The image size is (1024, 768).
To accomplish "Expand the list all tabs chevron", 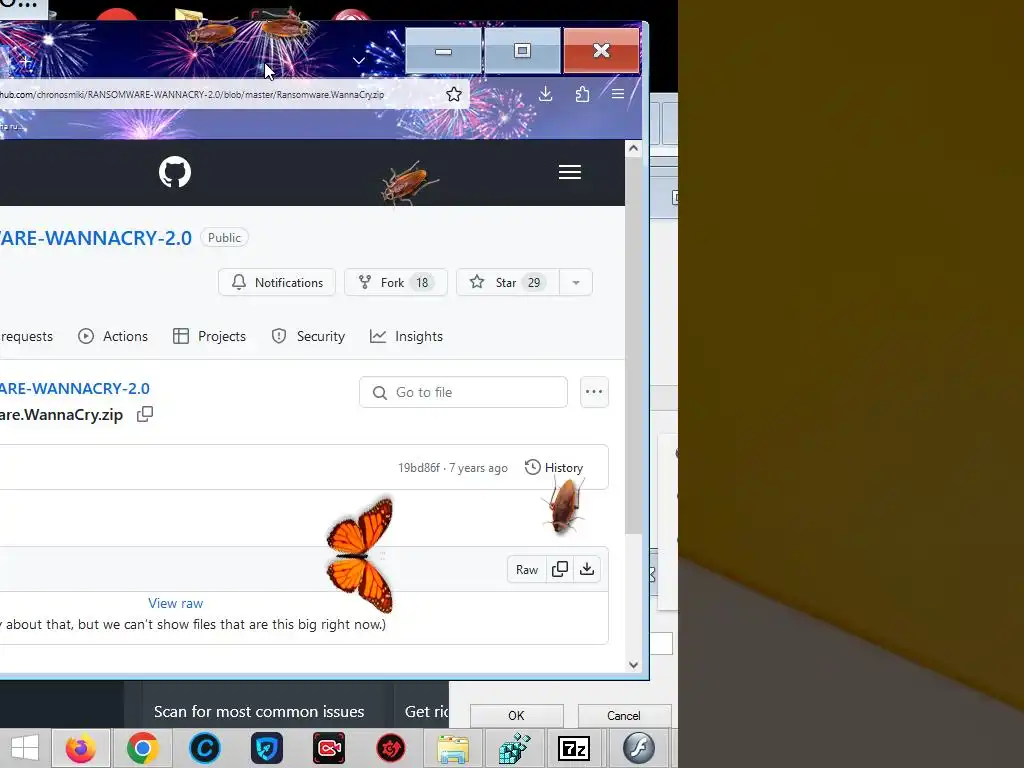I will click(359, 61).
